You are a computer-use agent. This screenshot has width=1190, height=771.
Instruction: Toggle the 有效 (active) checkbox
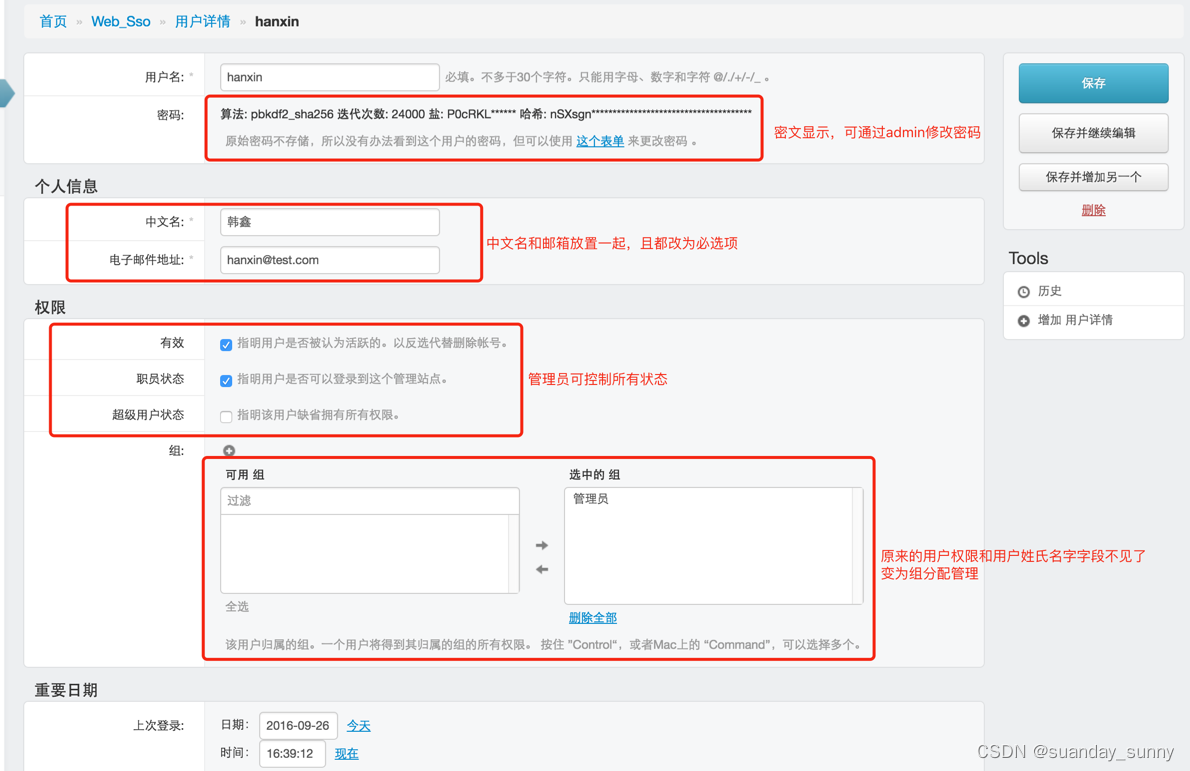point(225,344)
